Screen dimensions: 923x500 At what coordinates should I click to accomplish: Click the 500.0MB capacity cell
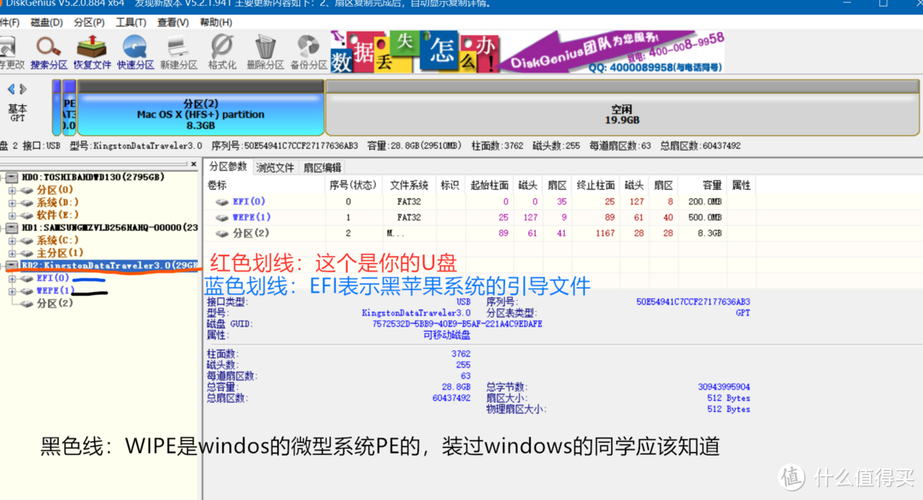tap(705, 217)
